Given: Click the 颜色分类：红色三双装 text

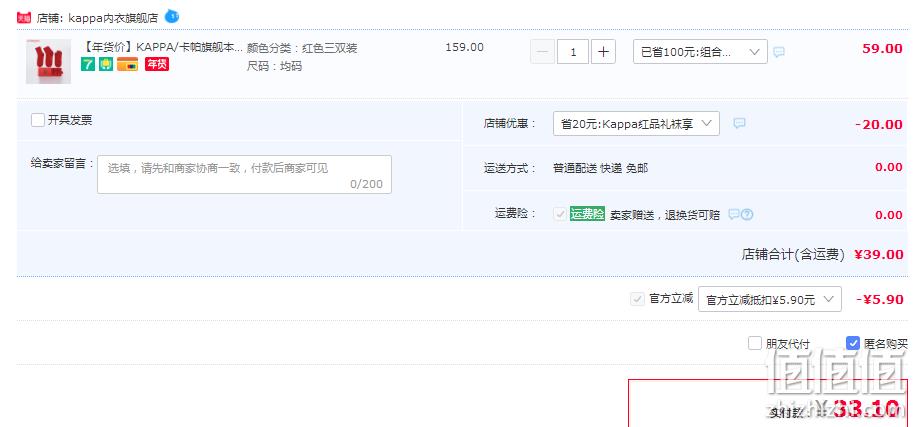Looking at the screenshot, I should [302, 48].
